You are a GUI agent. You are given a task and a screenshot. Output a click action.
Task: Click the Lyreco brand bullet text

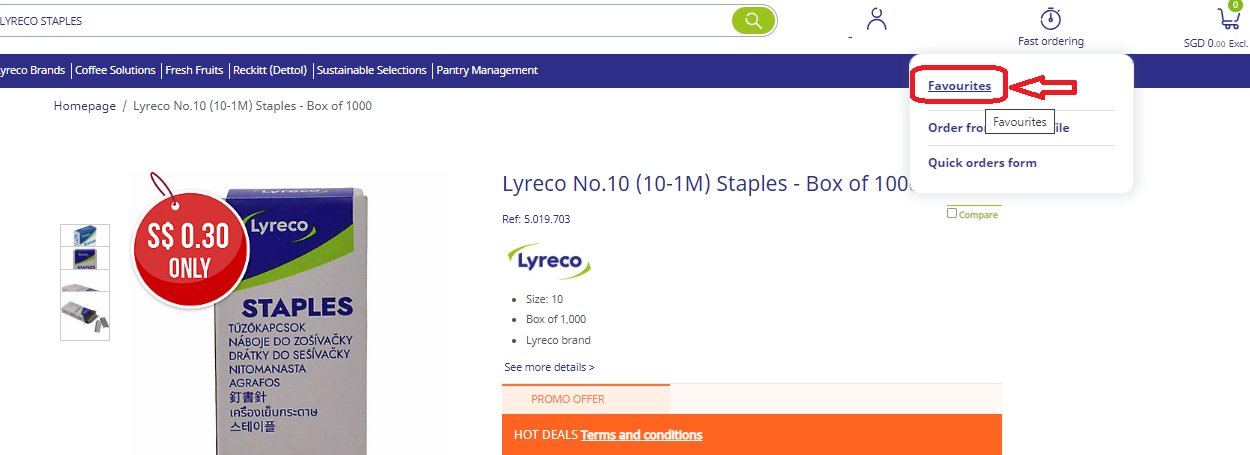(558, 340)
